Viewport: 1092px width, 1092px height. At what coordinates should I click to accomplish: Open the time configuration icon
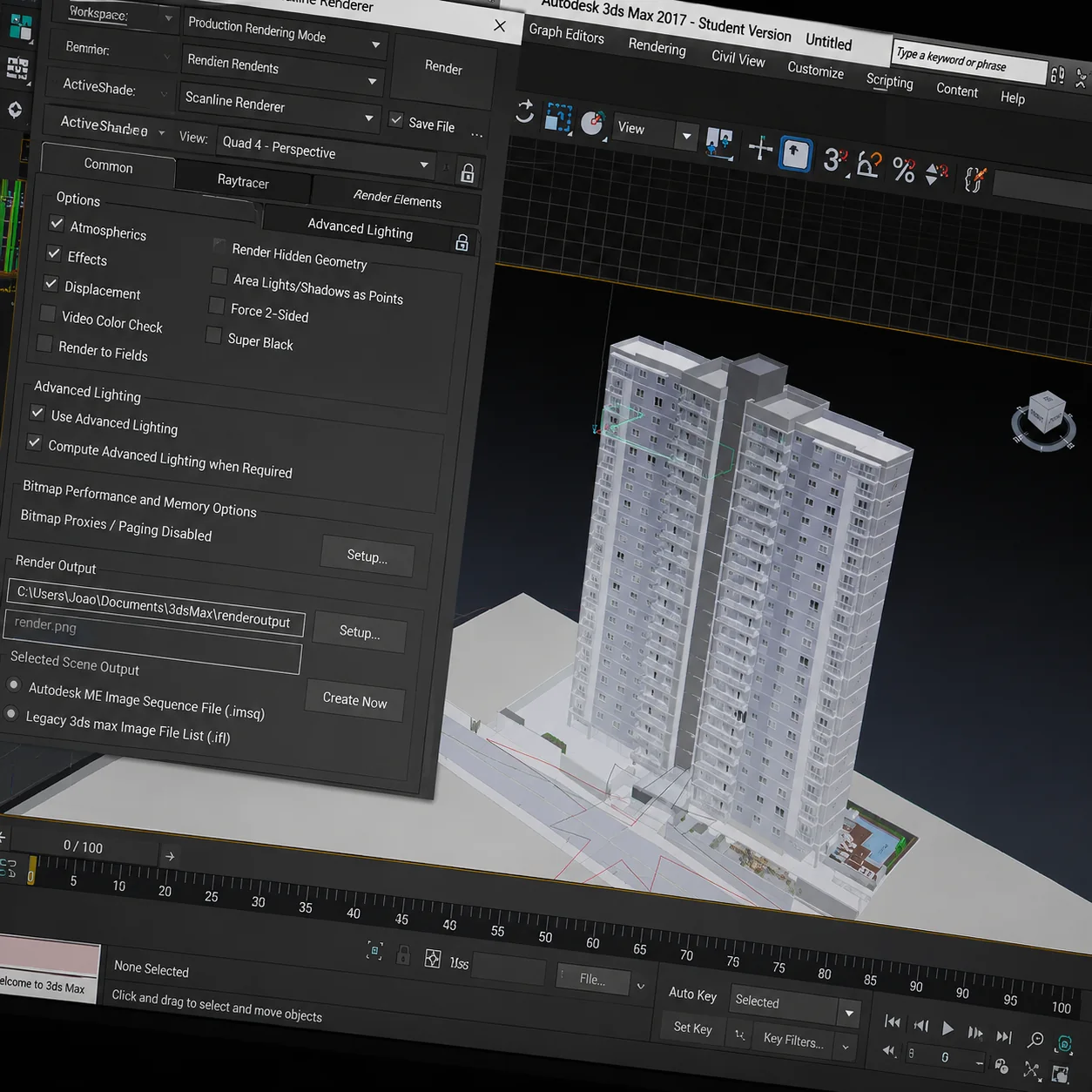pos(1001,1066)
